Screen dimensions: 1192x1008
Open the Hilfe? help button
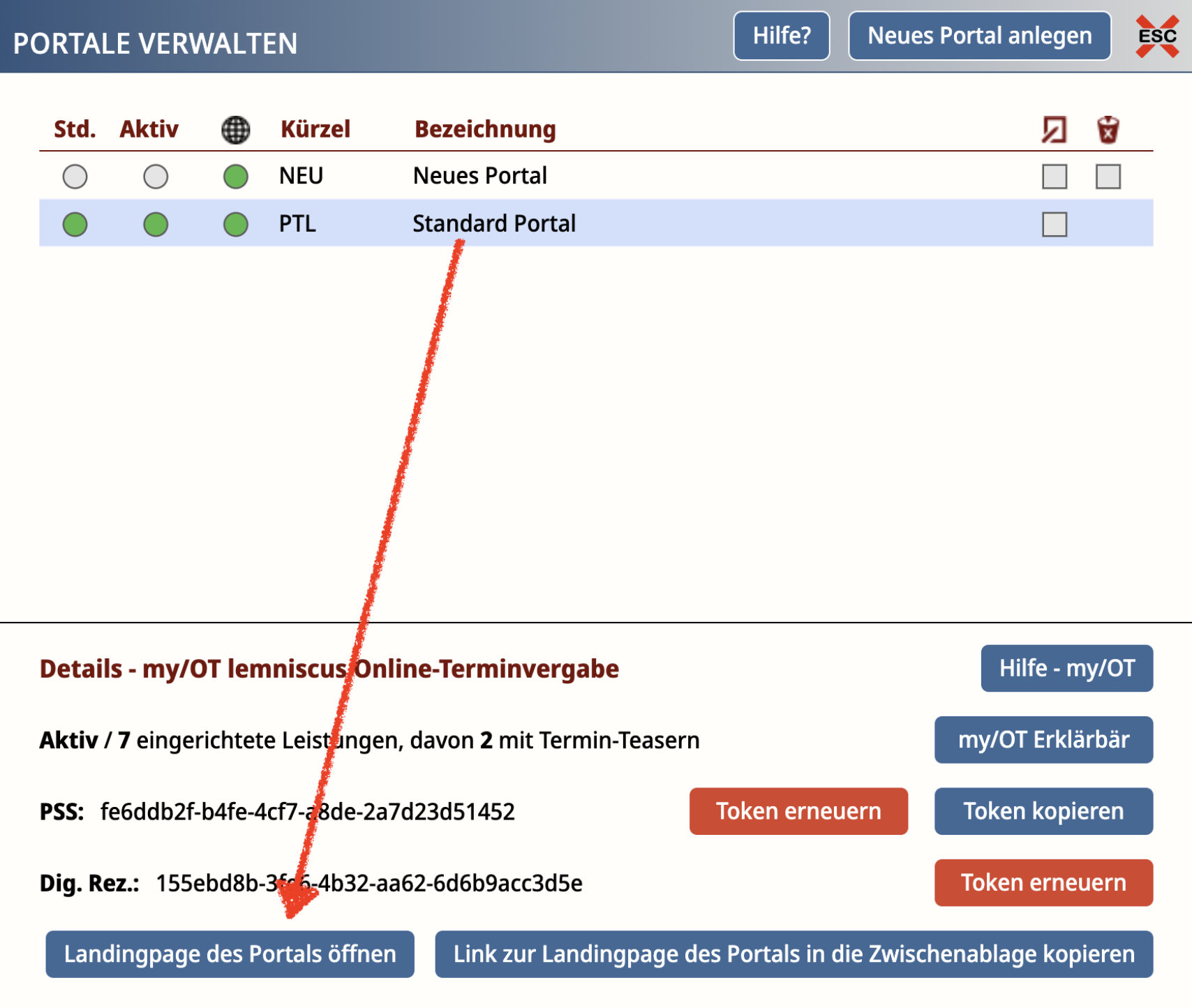781,36
